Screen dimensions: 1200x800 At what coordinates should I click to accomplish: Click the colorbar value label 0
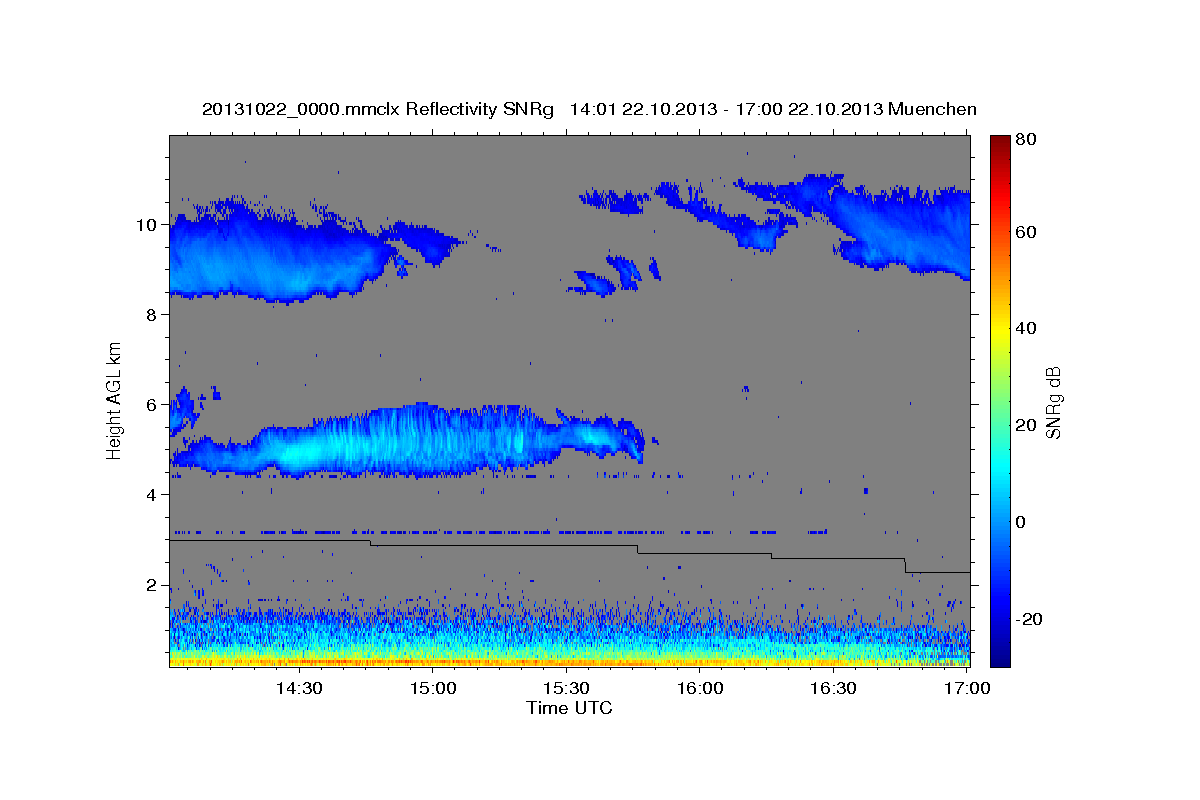point(1021,522)
